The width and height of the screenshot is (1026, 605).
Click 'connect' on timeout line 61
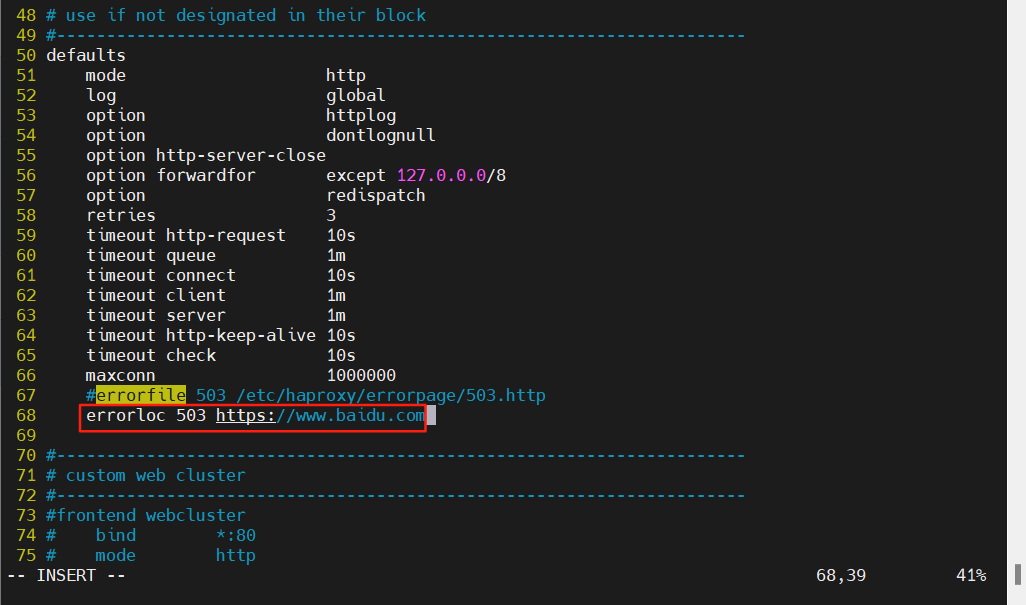click(x=200, y=275)
